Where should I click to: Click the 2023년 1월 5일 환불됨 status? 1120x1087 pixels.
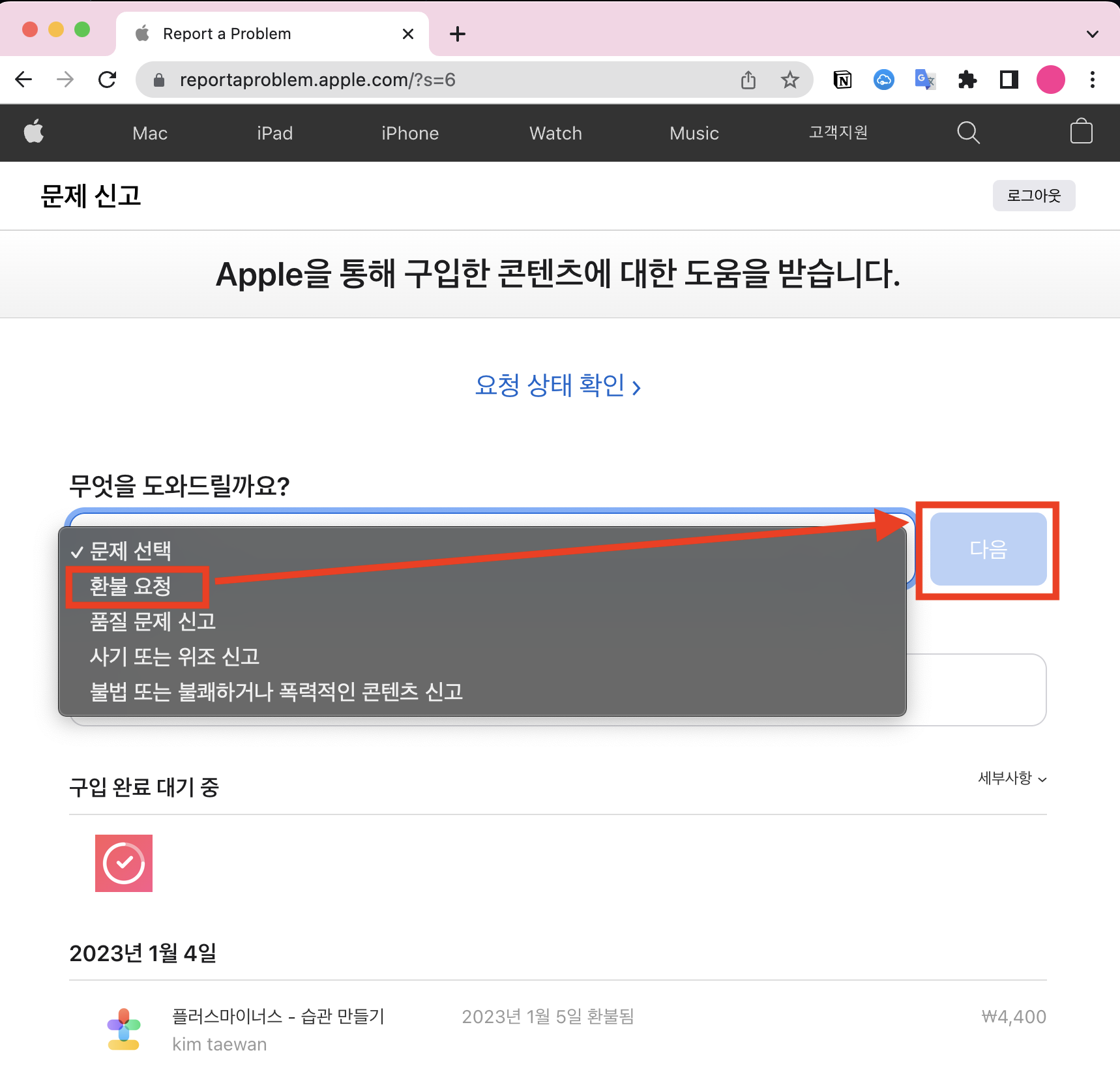point(548,1017)
